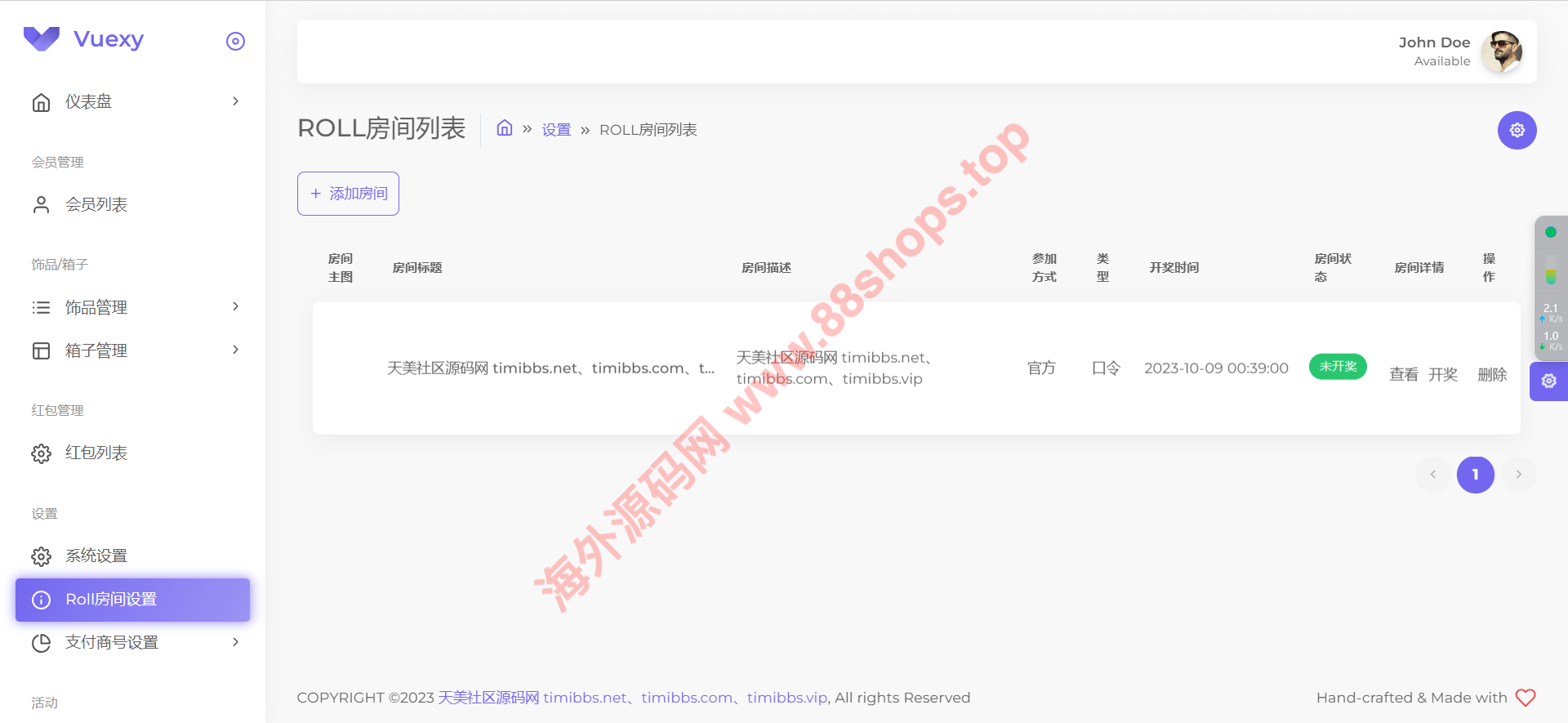
Task: Click 查看 for the room row
Action: click(x=1403, y=374)
